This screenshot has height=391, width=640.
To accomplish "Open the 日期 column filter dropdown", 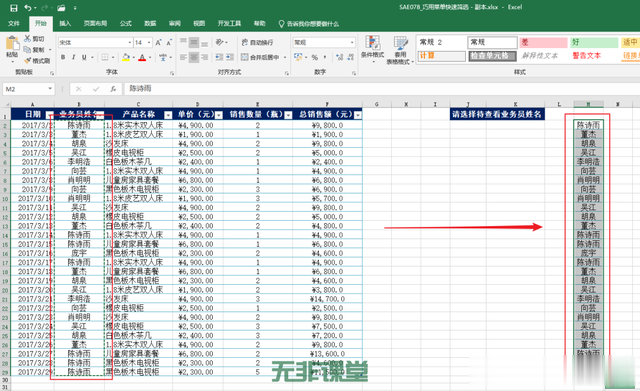I will tap(49, 115).
